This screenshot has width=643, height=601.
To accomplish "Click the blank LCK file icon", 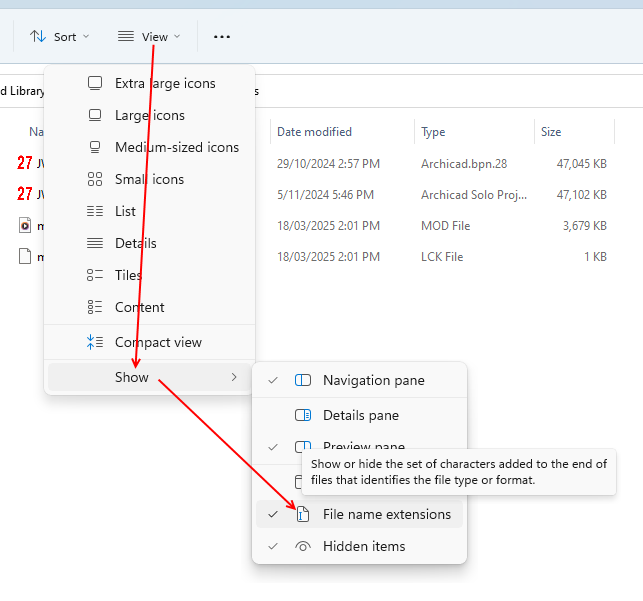I will click(x=25, y=256).
